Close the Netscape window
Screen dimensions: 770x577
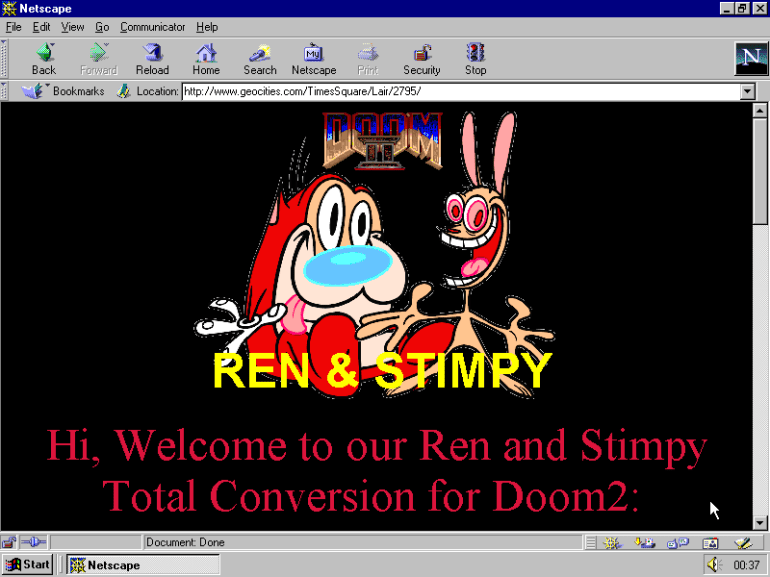tap(759, 8)
